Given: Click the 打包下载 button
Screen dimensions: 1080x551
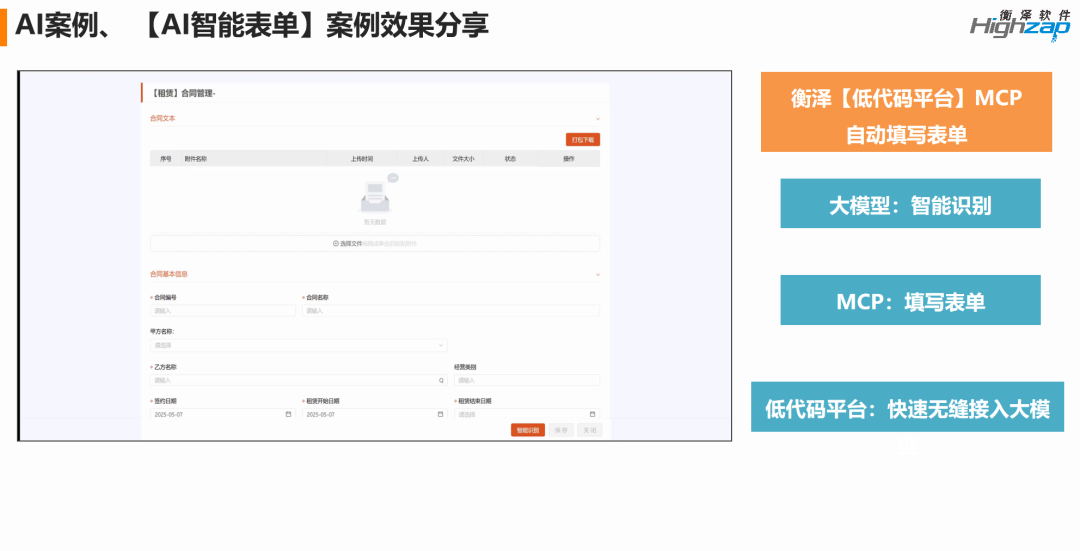Looking at the screenshot, I should pos(583,140).
